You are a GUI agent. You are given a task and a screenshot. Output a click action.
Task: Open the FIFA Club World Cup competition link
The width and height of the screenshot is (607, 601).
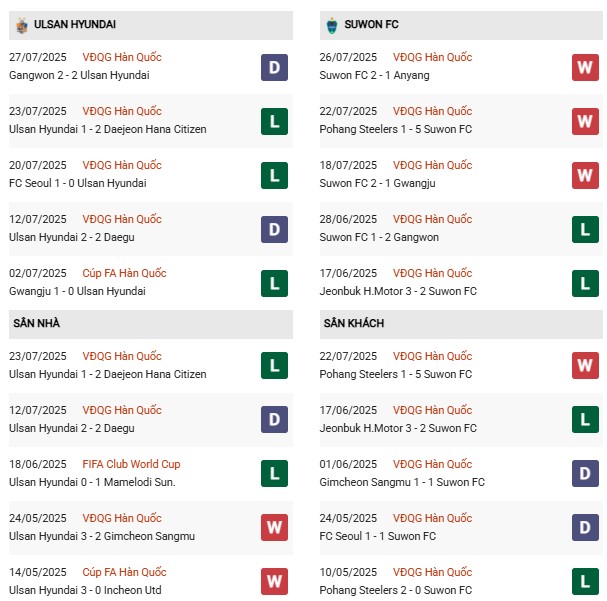point(132,464)
